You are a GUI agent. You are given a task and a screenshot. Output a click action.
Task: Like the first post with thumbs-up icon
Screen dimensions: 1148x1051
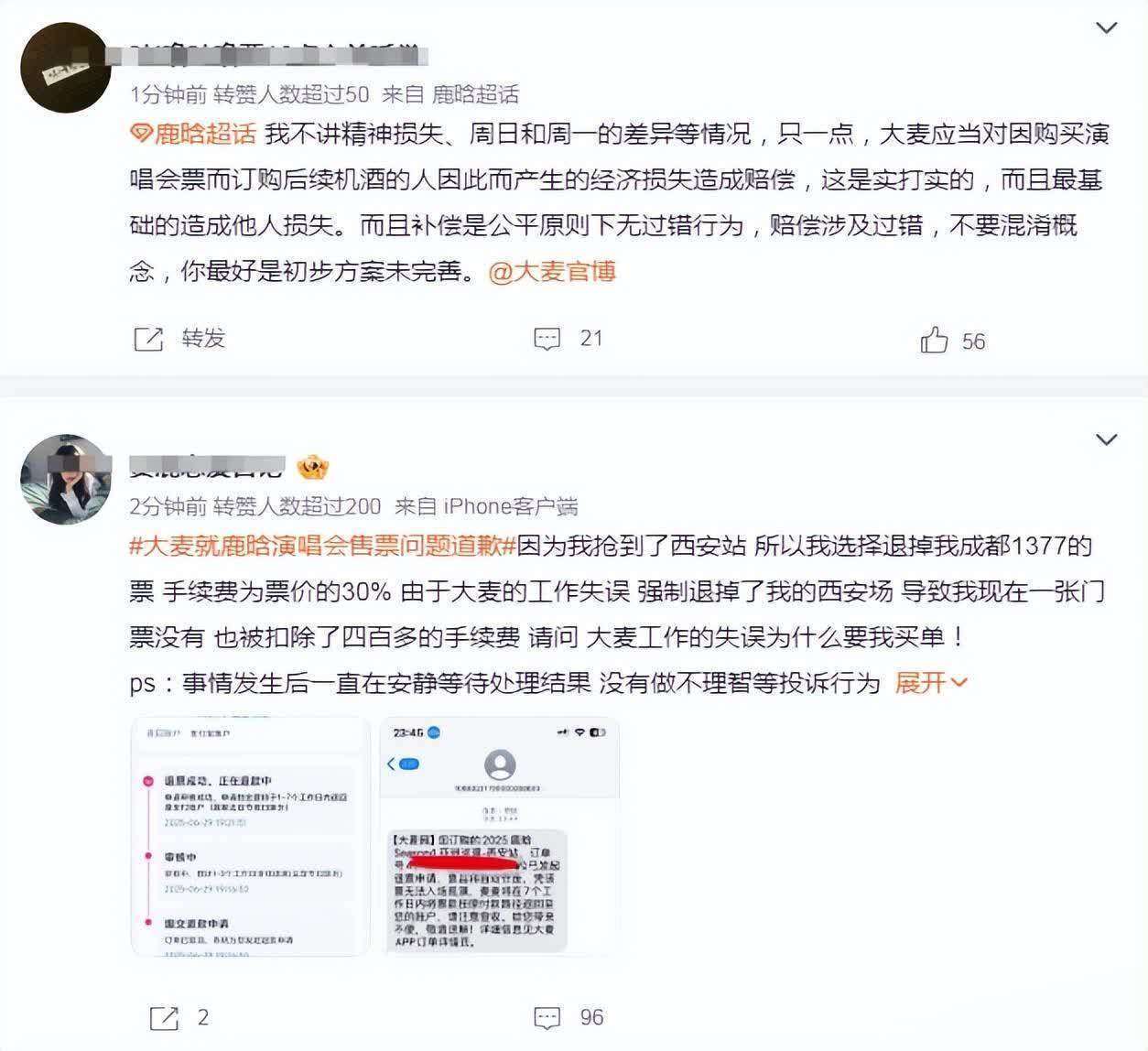(x=934, y=340)
